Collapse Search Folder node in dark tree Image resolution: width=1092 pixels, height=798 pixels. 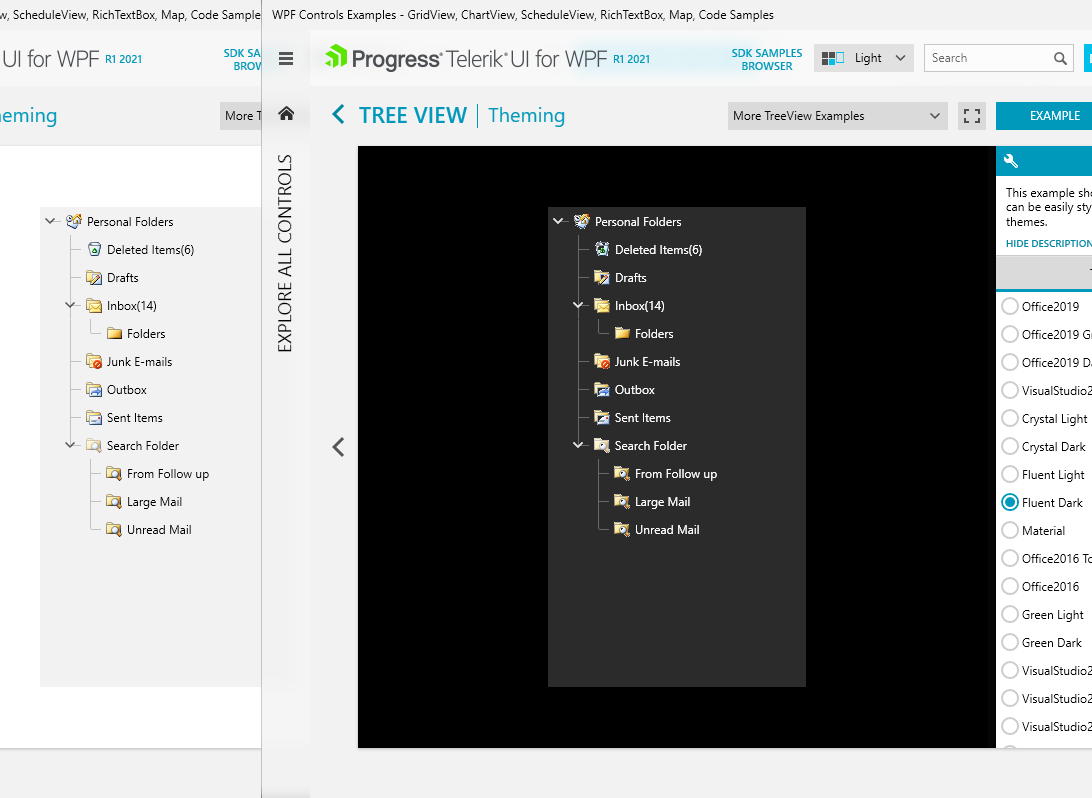tap(578, 445)
